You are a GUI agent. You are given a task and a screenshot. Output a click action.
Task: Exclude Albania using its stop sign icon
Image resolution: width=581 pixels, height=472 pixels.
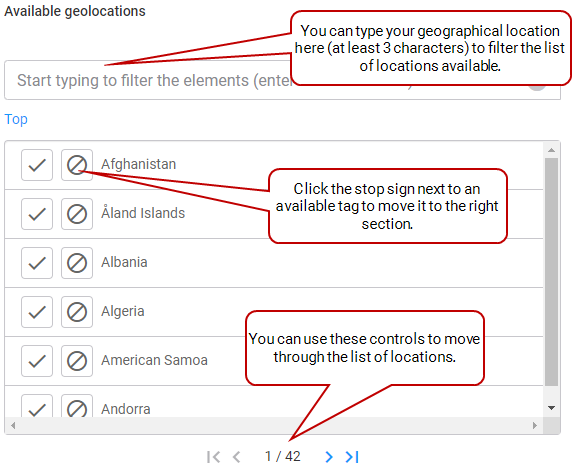pyautogui.click(x=77, y=263)
